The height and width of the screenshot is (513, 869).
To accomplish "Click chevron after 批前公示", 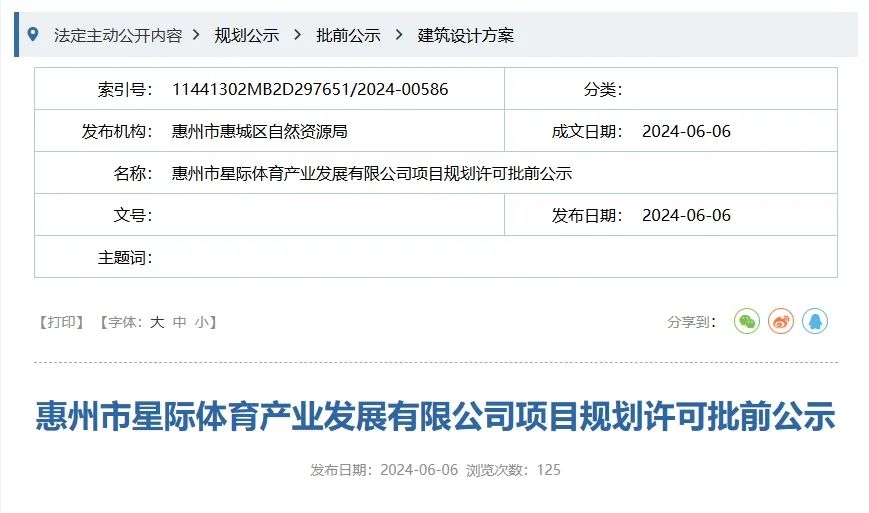I will point(399,35).
